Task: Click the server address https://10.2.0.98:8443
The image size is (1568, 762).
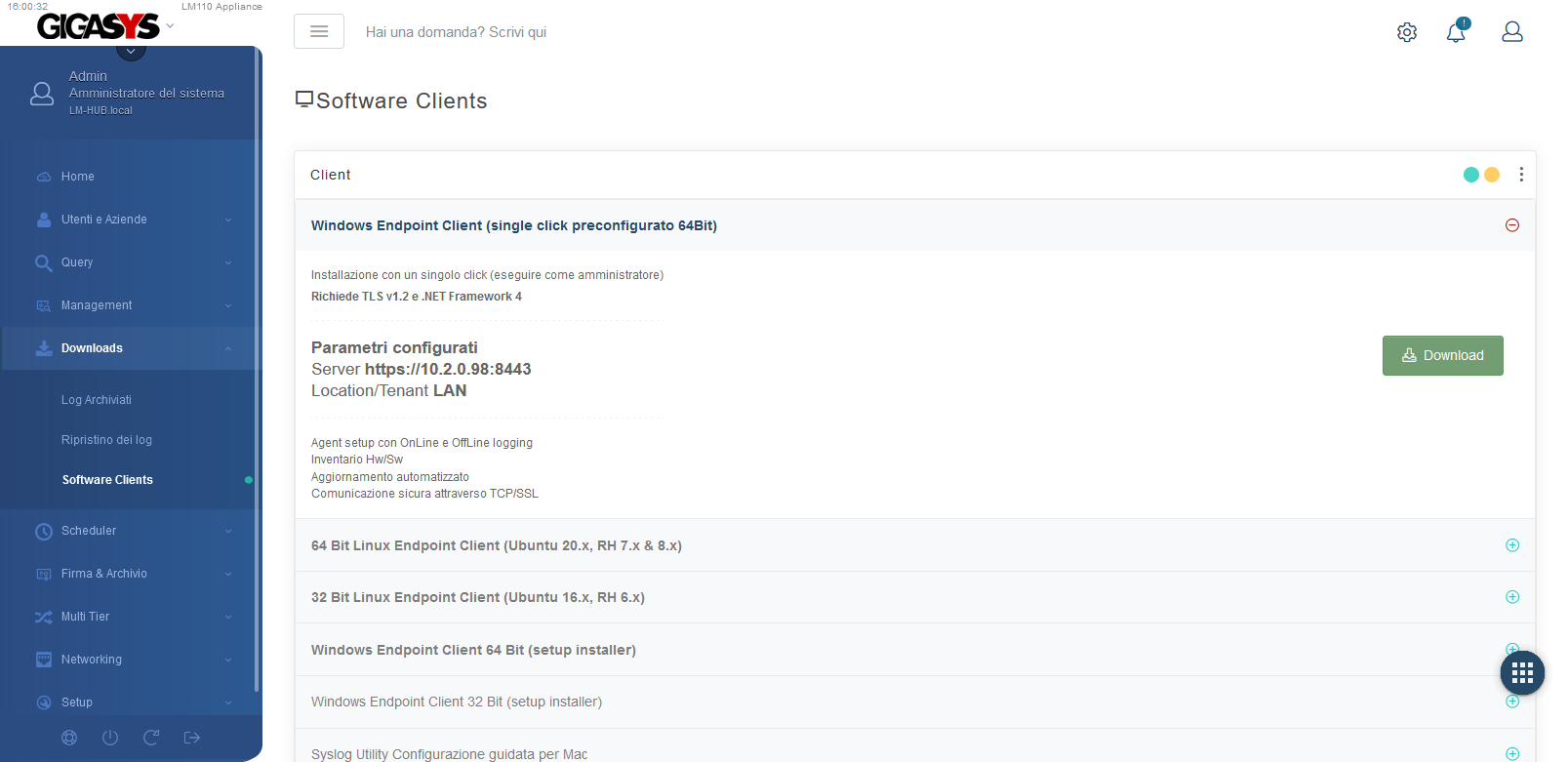Action: point(448,369)
